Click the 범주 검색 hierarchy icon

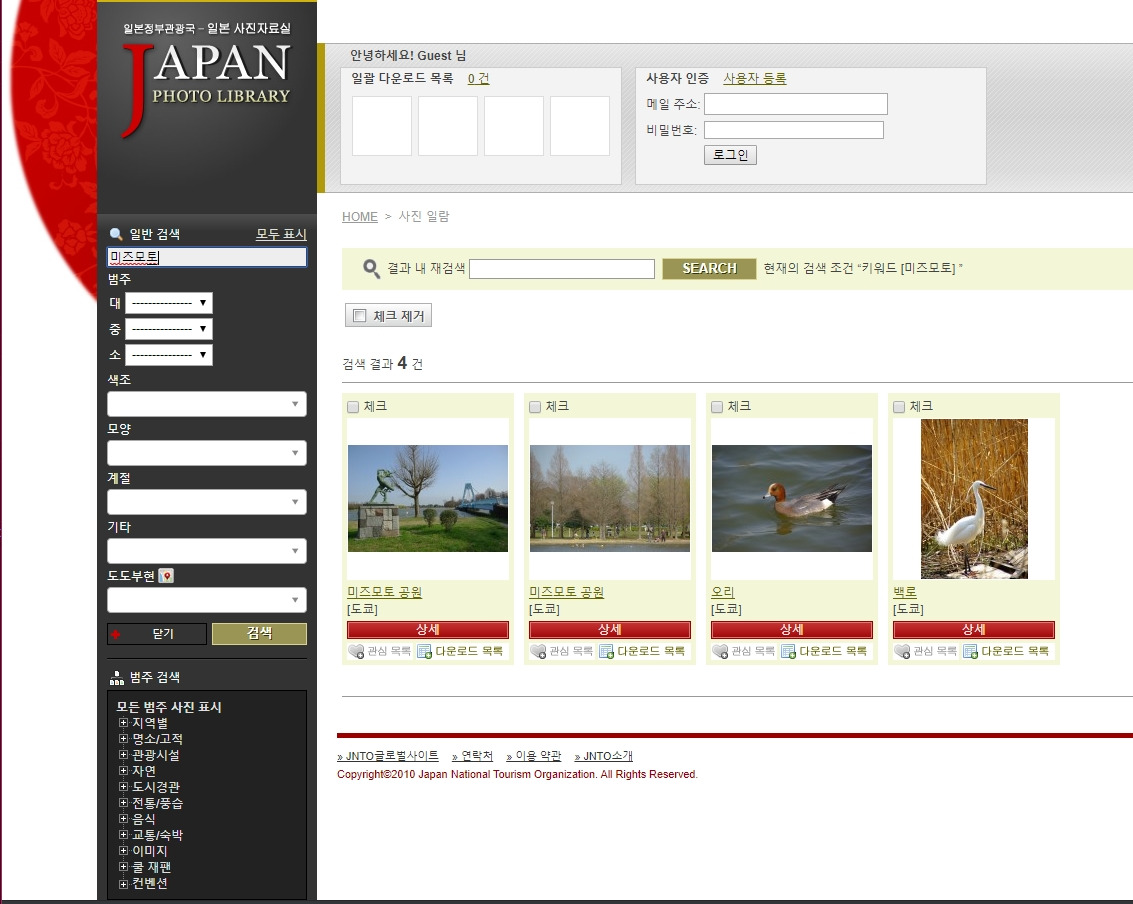coord(116,678)
